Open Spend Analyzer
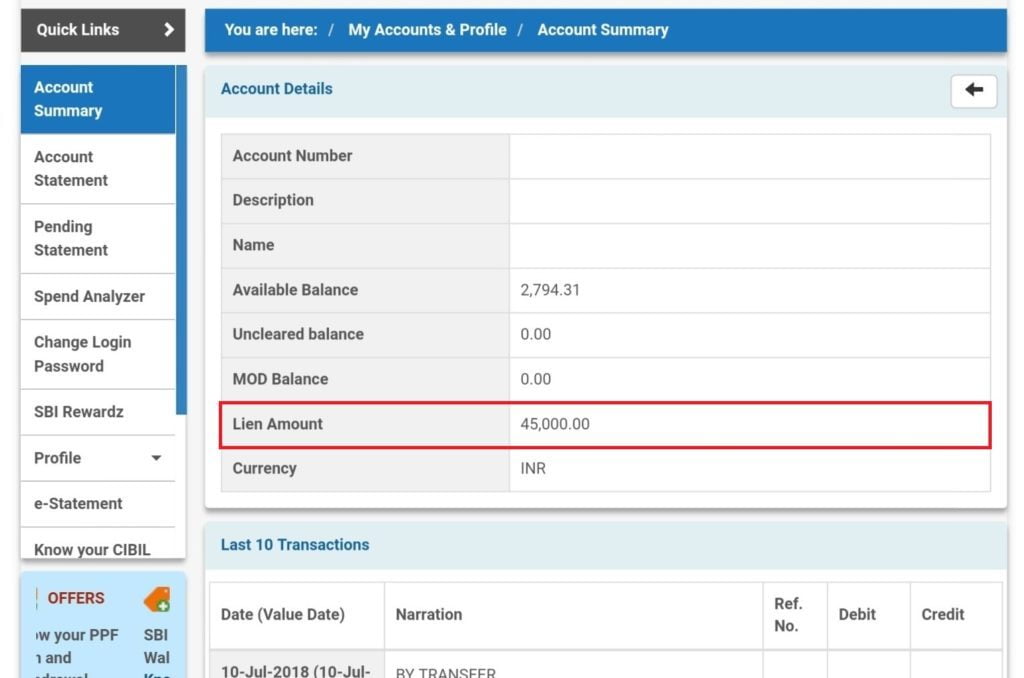The height and width of the screenshot is (678, 1024). [x=98, y=297]
